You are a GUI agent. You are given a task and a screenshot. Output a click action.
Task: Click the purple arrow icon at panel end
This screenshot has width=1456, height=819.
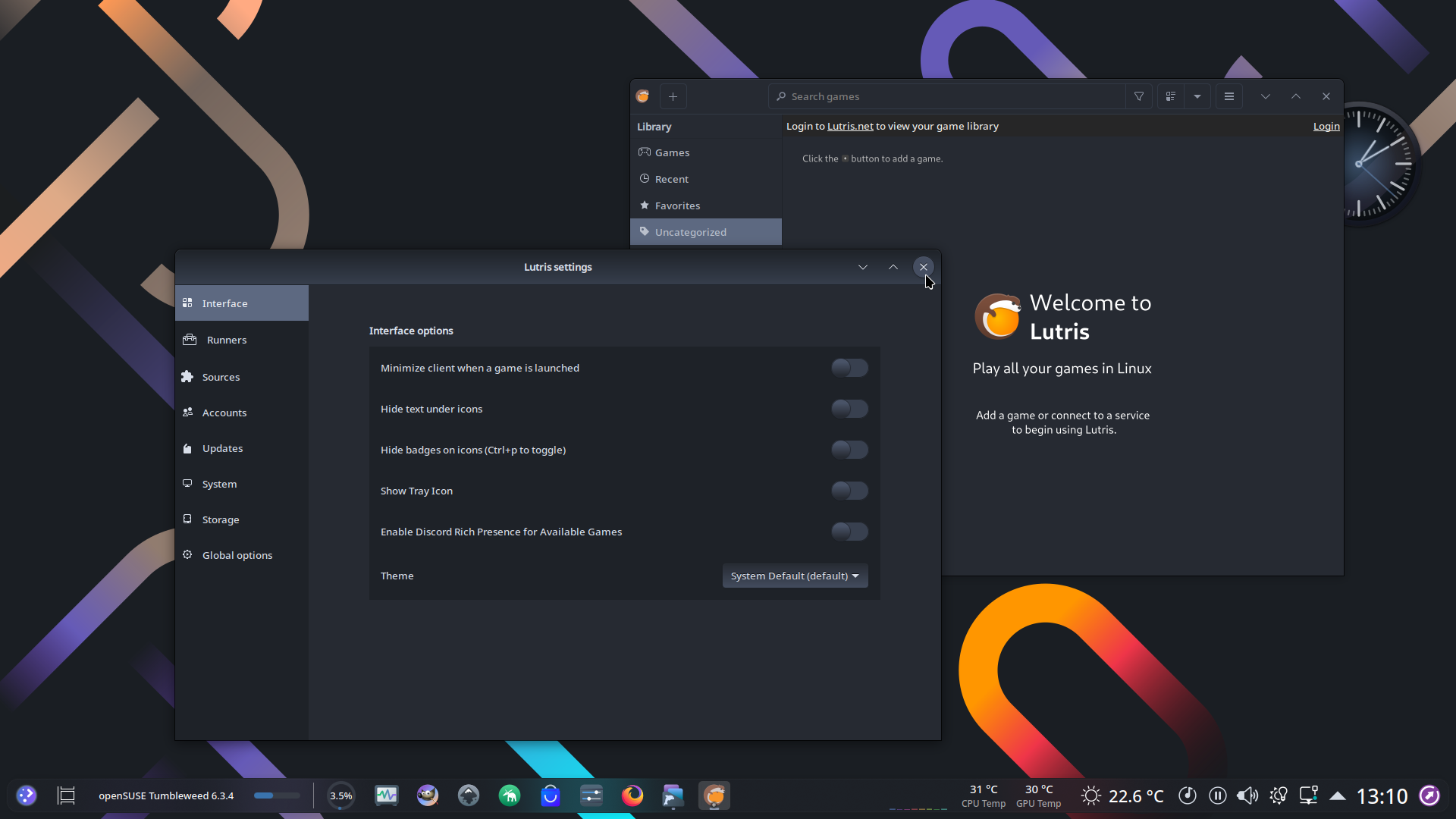coord(1429,795)
